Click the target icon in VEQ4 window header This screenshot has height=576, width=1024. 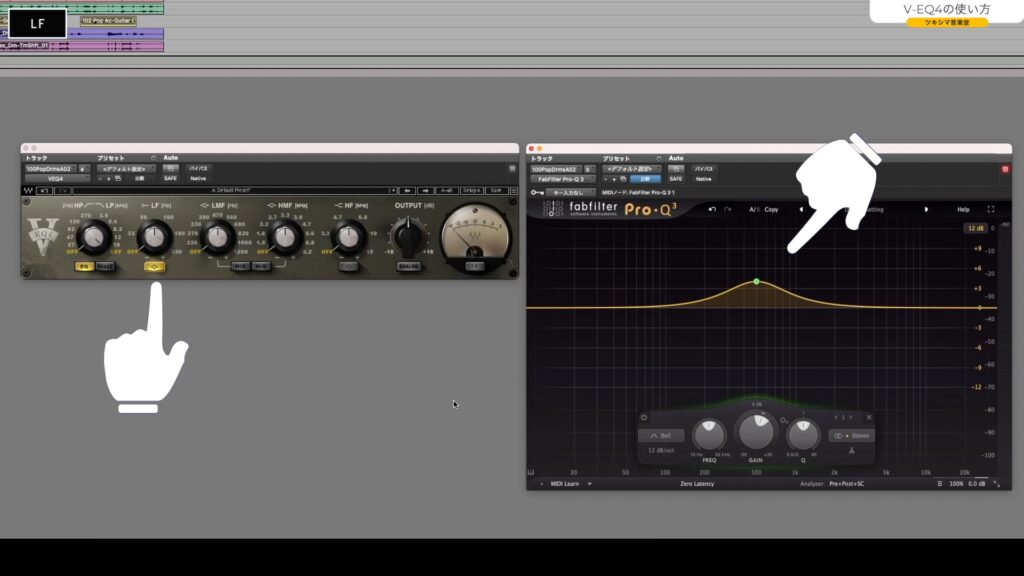click(x=512, y=168)
